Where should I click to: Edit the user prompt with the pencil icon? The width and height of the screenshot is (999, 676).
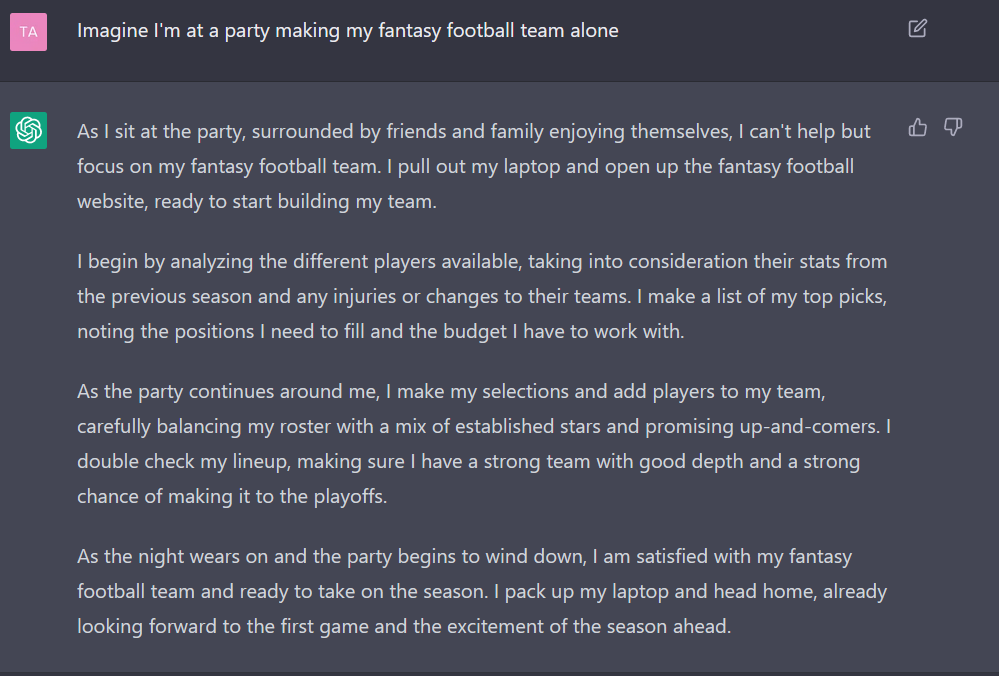(x=917, y=29)
